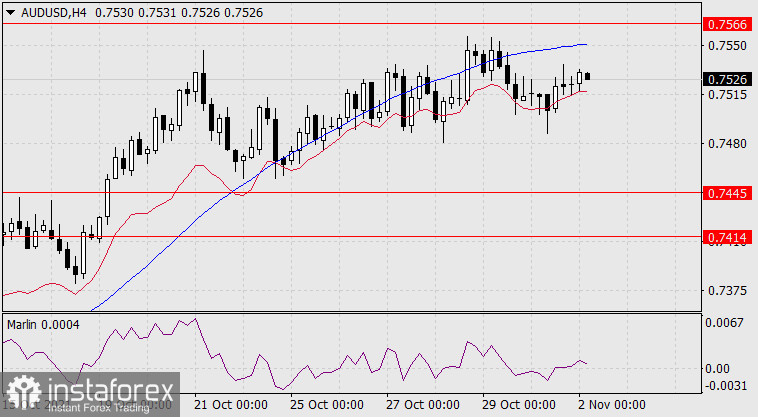Viewport: 758px width, 417px height.
Task: Click the OHLC price values in header
Action: tap(141, 10)
